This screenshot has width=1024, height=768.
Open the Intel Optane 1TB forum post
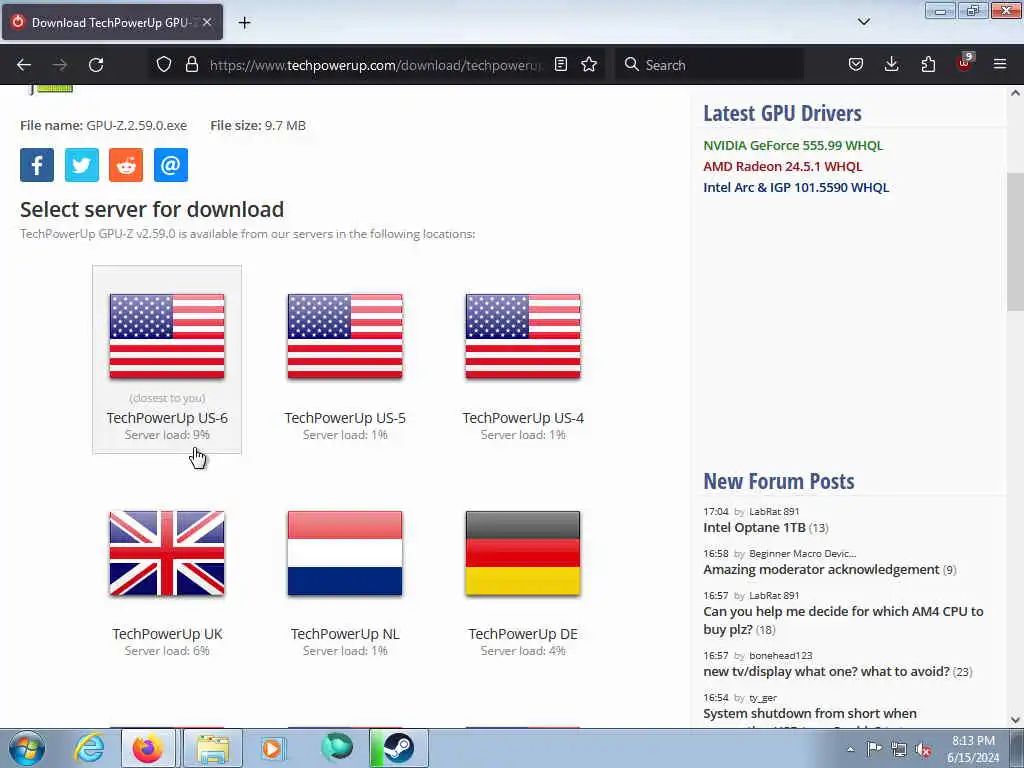point(754,528)
